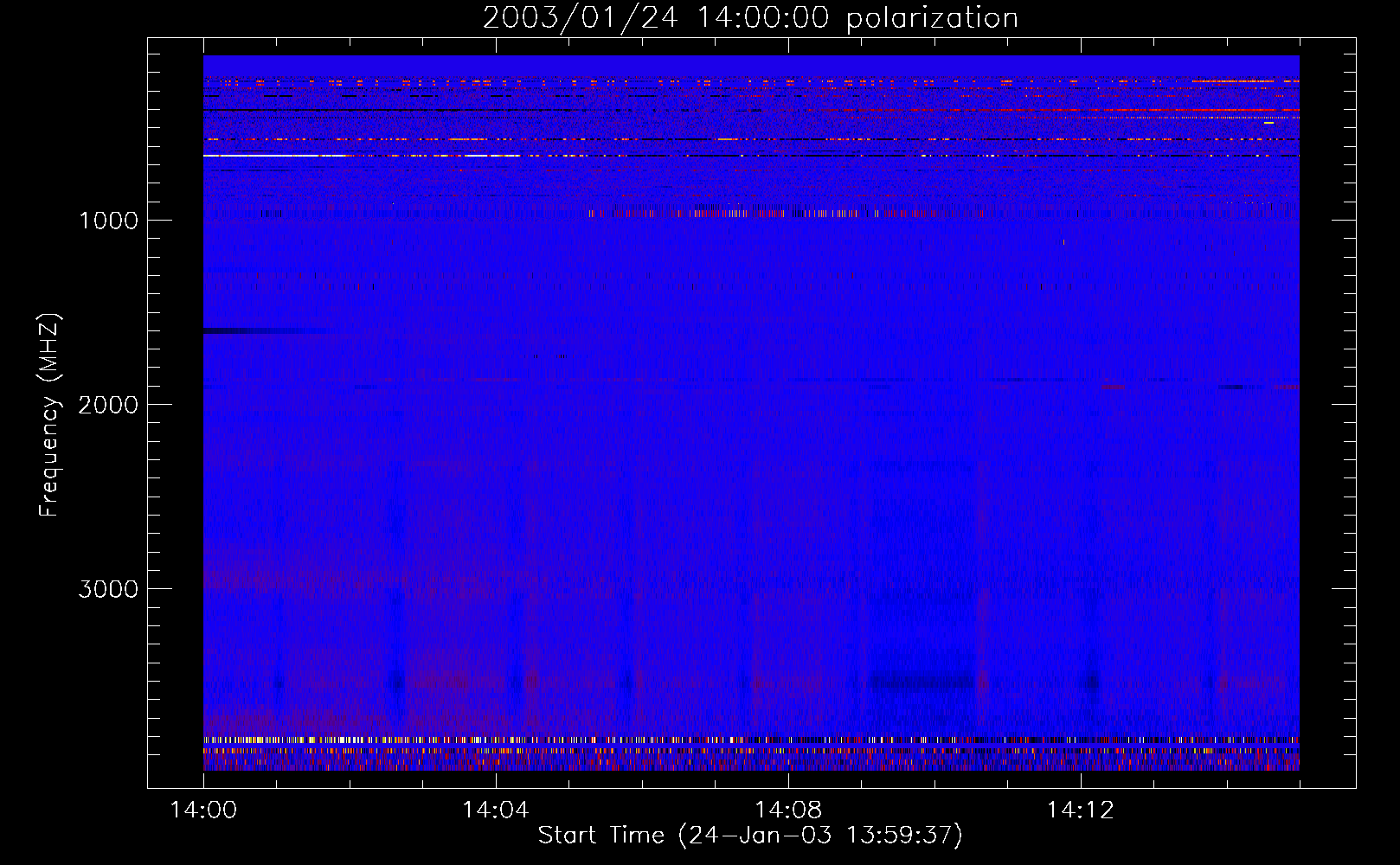
Task: Click the "14:08" time tick label
Action: coord(787,811)
